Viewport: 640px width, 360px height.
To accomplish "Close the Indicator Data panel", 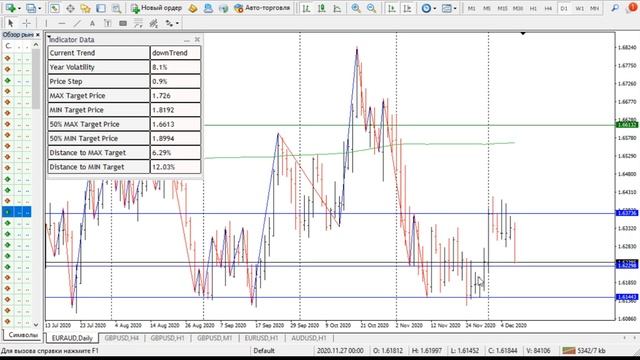I will click(x=197, y=39).
